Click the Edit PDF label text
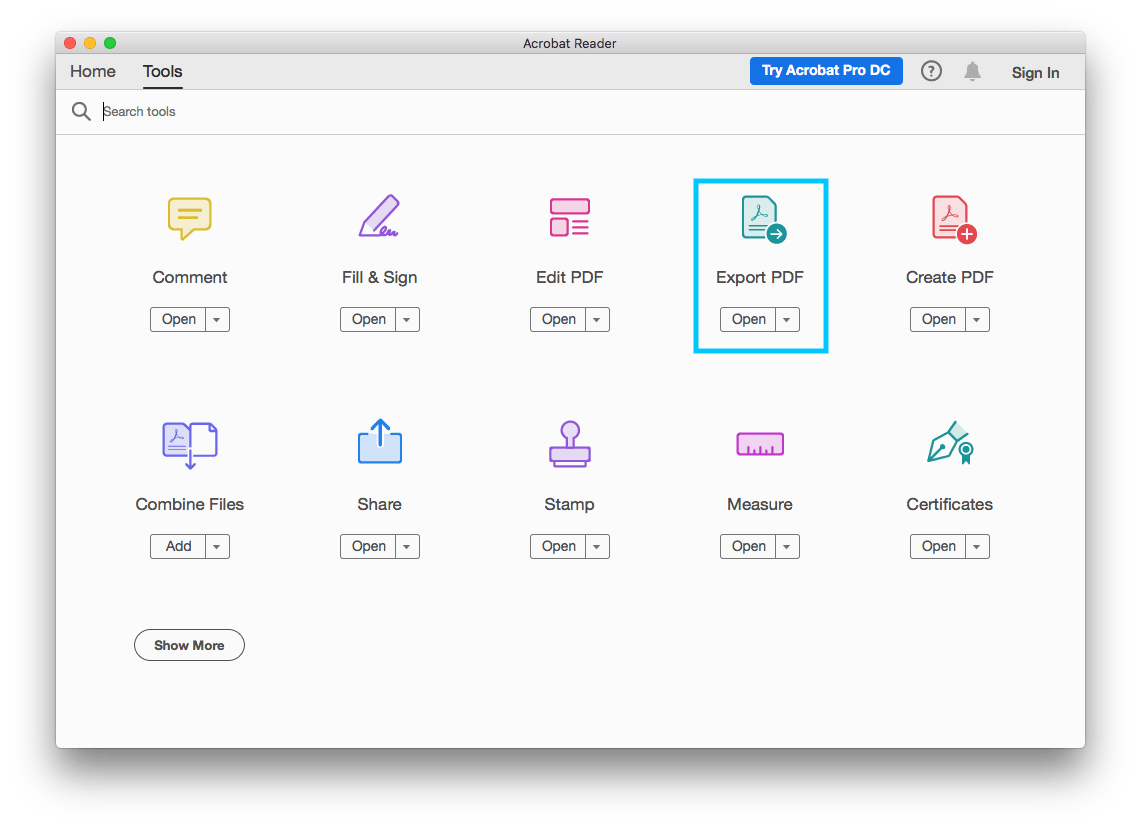The image size is (1141, 828). coord(570,277)
